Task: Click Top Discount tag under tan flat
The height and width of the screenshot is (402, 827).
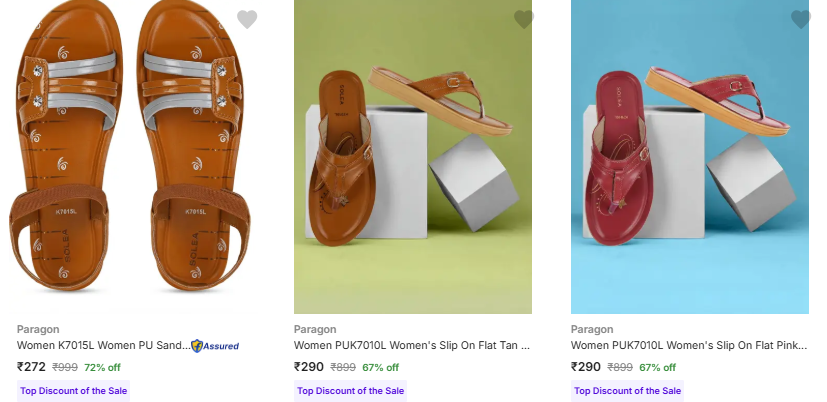Action: tap(350, 391)
